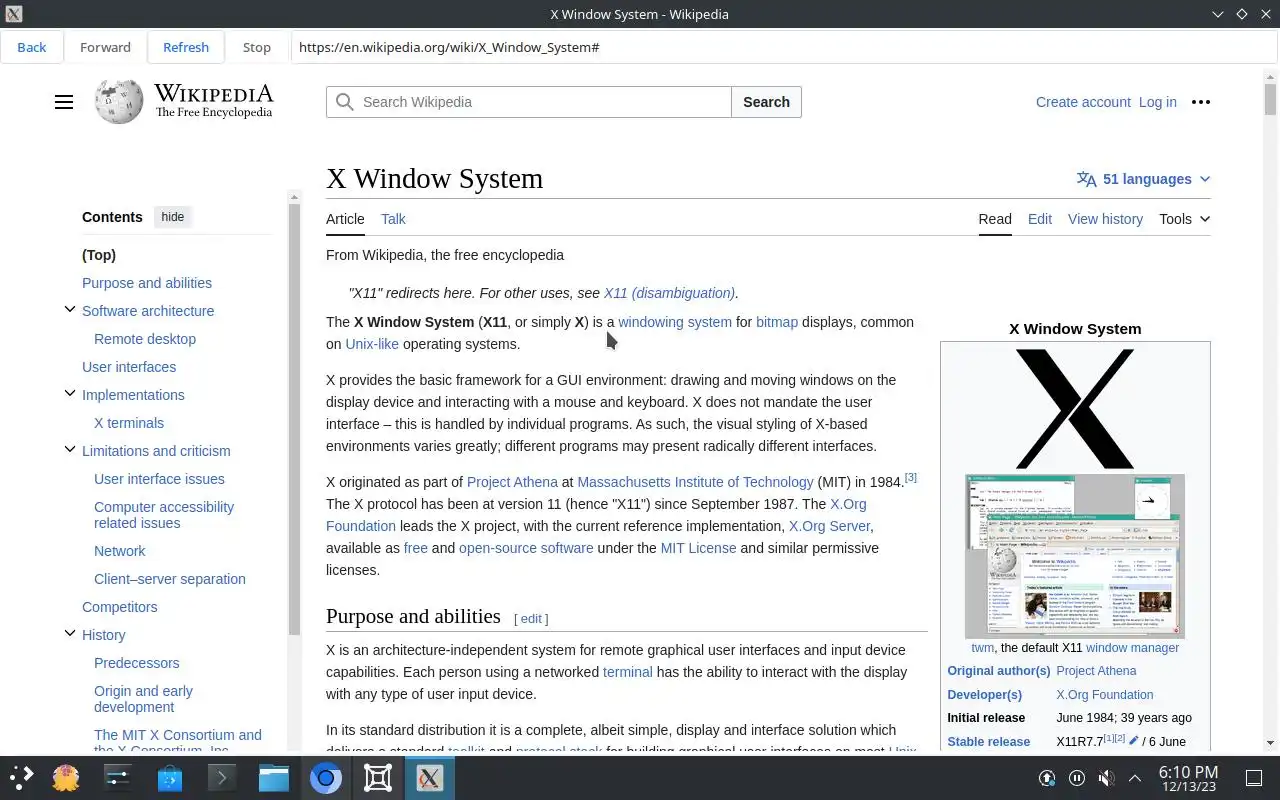Open the X.Org Server link
The image size is (1280, 800).
830,526
